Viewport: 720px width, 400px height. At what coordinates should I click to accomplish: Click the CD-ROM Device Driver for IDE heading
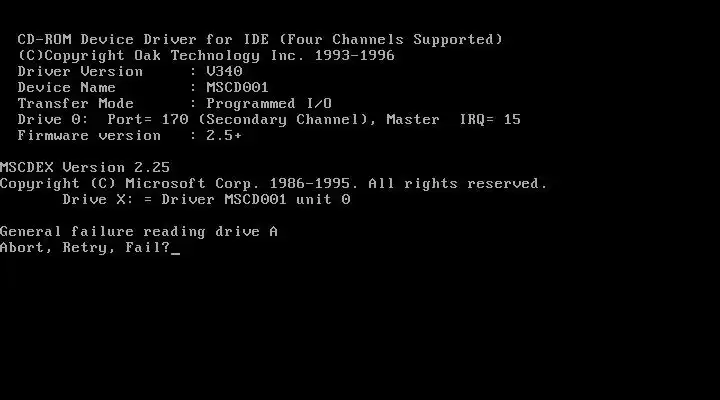pos(143,39)
